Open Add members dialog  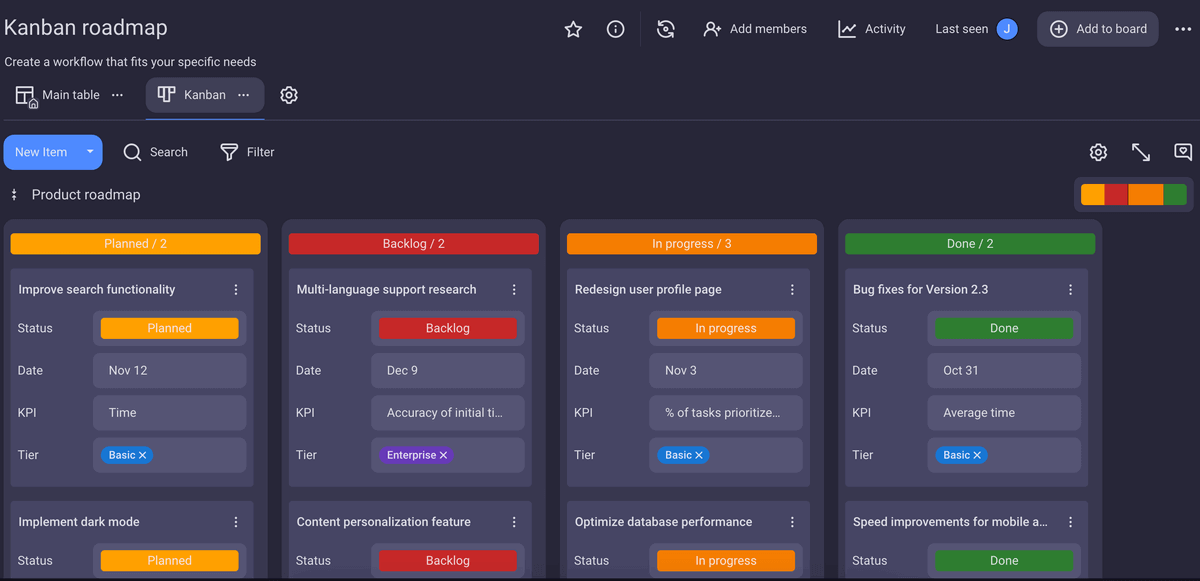(755, 29)
